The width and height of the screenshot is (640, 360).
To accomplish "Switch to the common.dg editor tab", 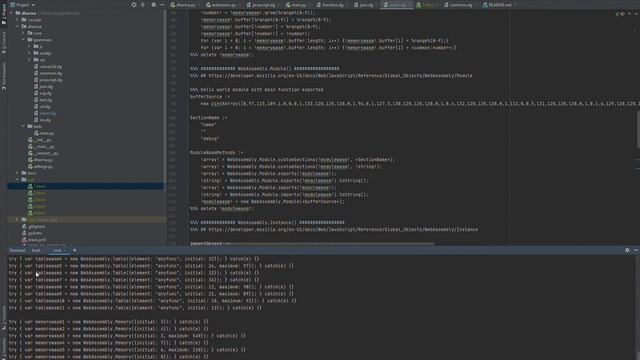I will tap(458, 5).
